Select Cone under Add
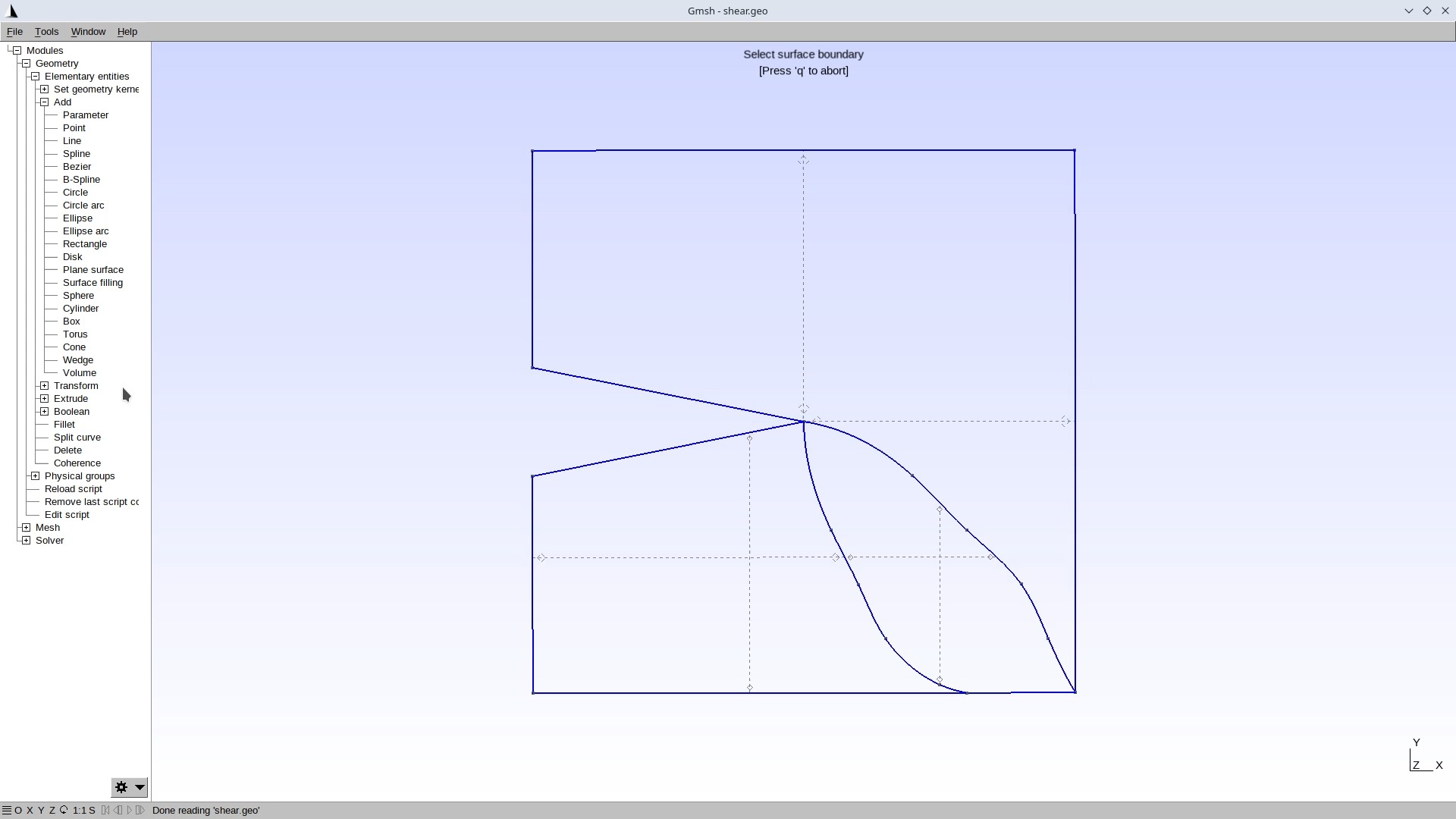The height and width of the screenshot is (819, 1456). (x=74, y=347)
